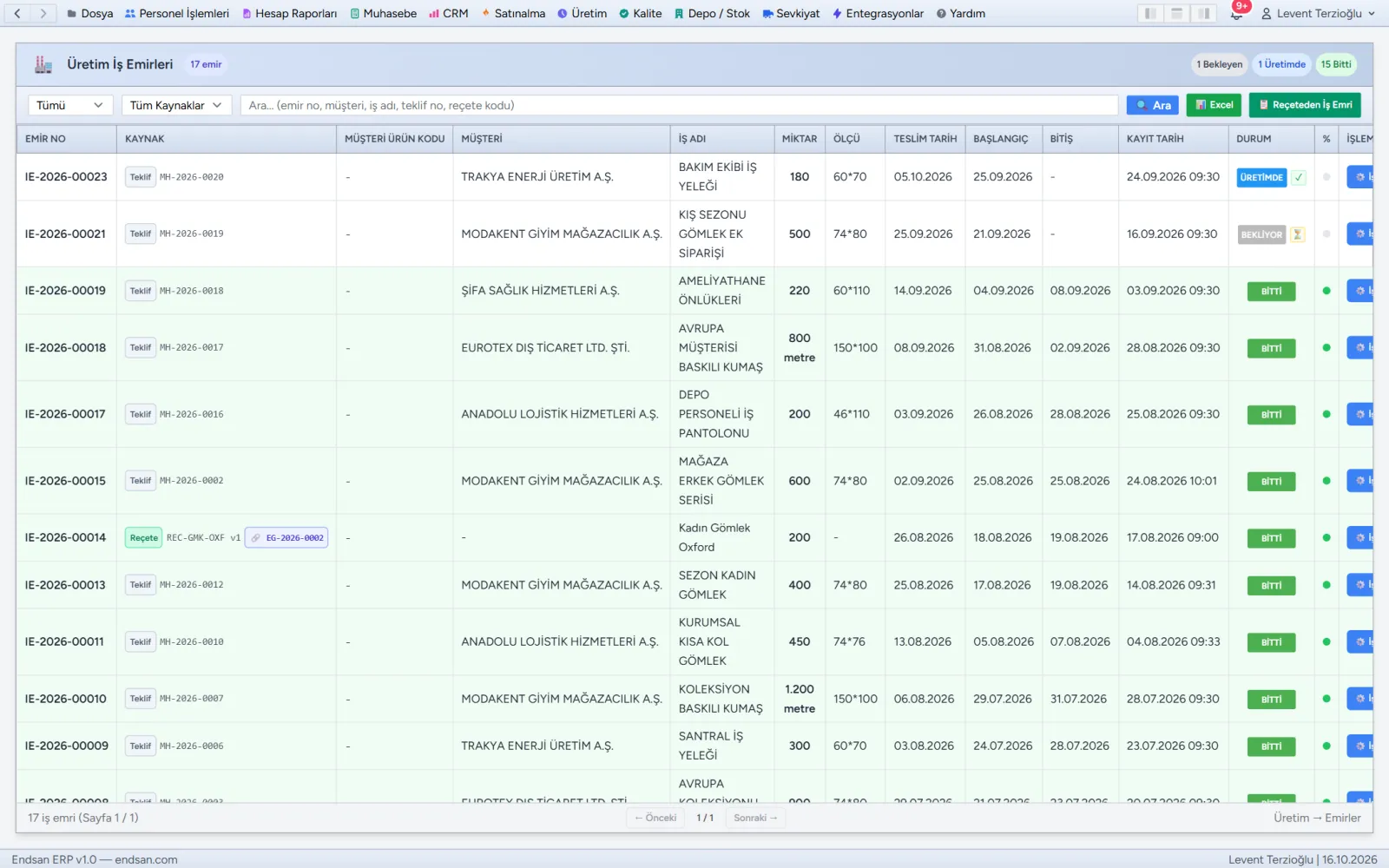Open the Levent Terzioğlu user menu

click(x=1318, y=13)
